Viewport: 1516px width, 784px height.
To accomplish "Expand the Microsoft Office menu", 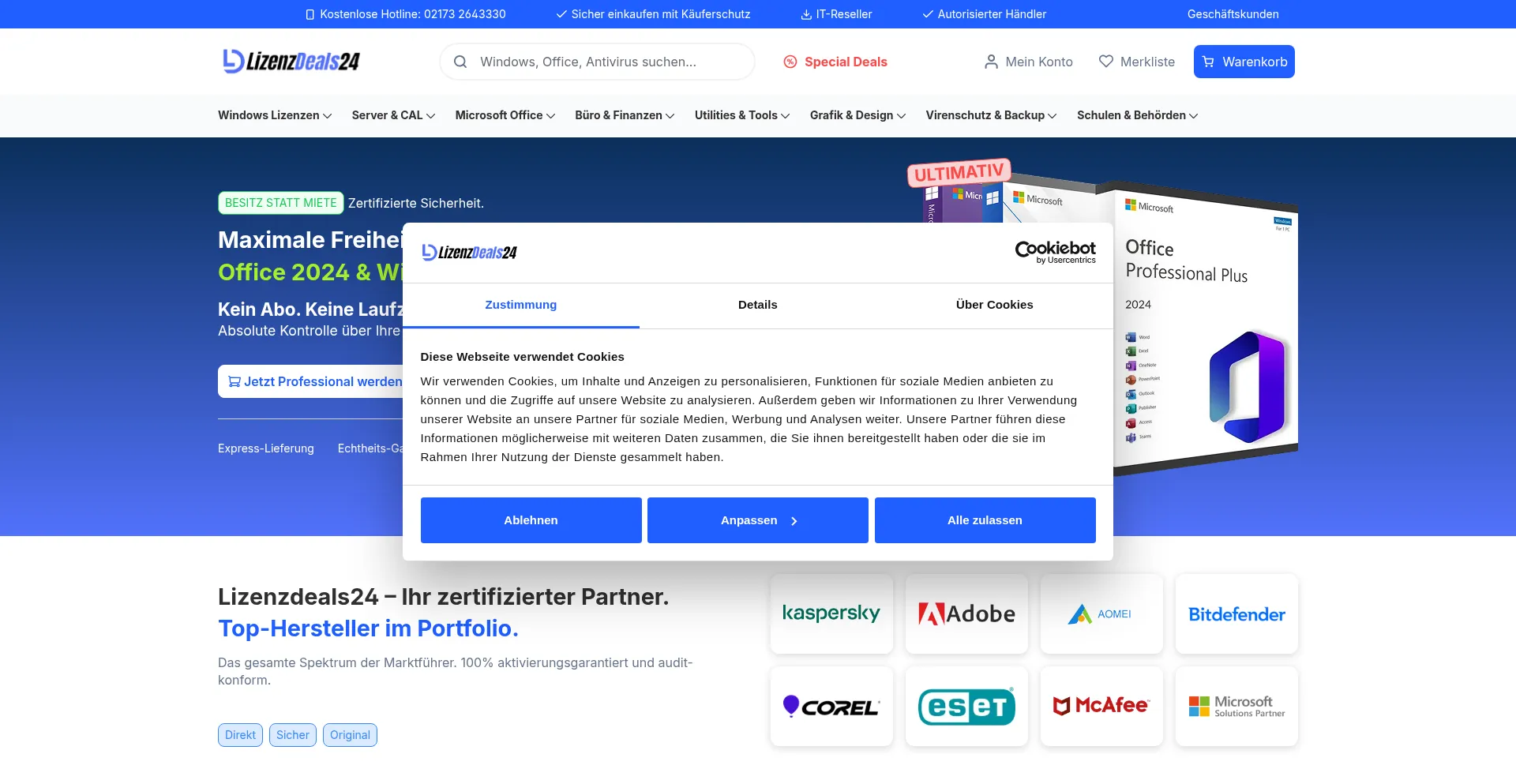I will pyautogui.click(x=505, y=115).
